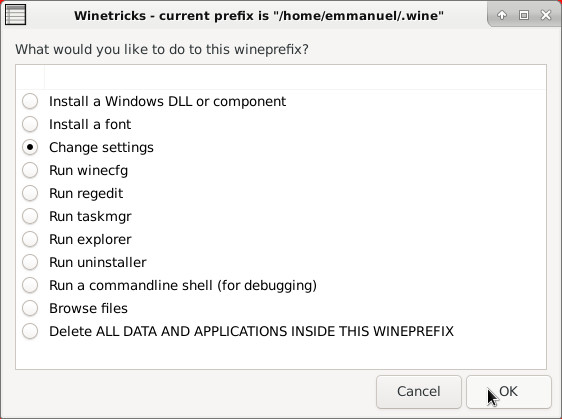Click the Winetricks window menu icon
Image resolution: width=562 pixels, height=419 pixels.
point(15,15)
